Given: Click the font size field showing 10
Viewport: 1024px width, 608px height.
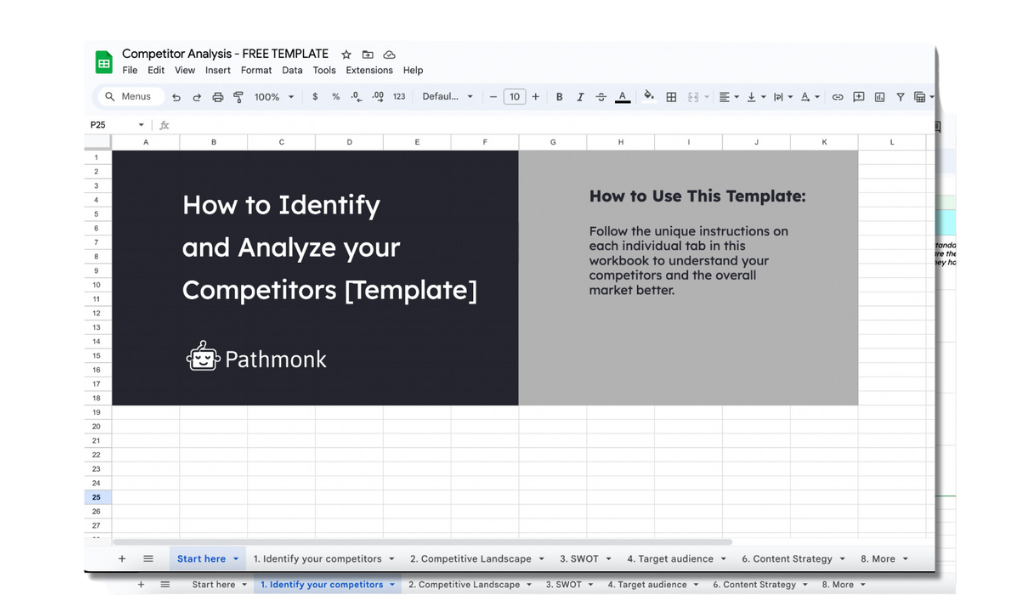Looking at the screenshot, I should (514, 97).
